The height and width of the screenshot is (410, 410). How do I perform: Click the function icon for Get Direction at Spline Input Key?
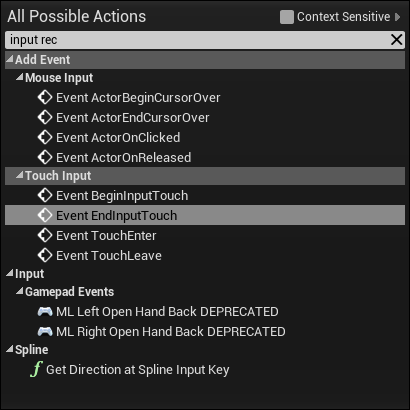click(x=36, y=370)
